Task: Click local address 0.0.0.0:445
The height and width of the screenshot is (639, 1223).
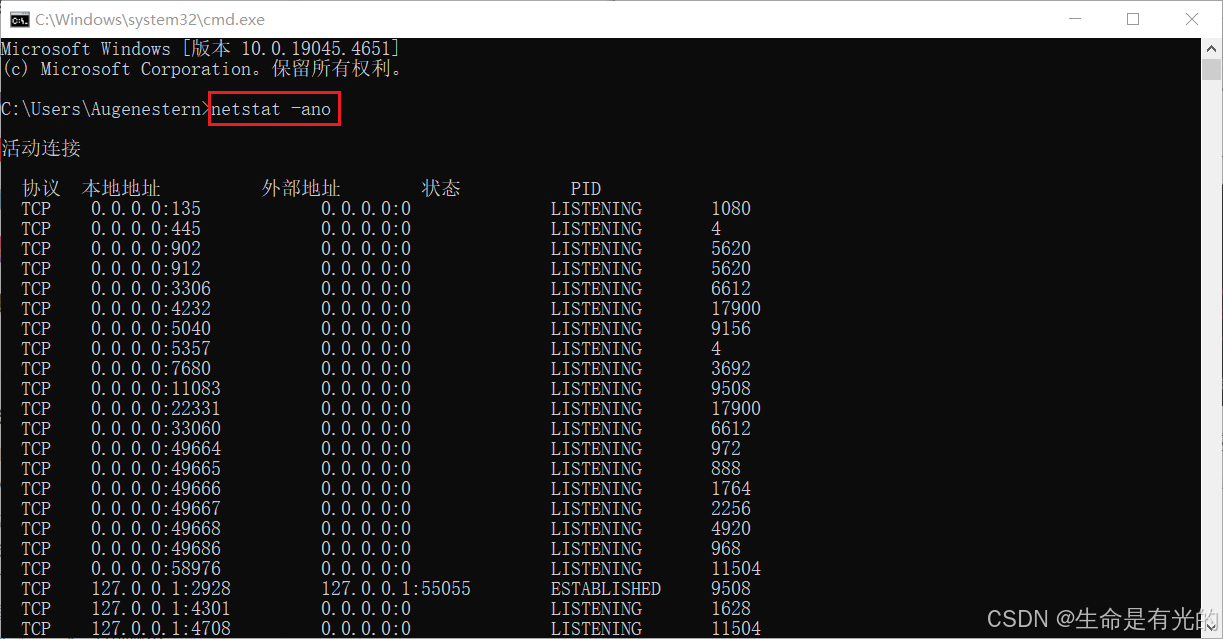Action: pyautogui.click(x=146, y=229)
